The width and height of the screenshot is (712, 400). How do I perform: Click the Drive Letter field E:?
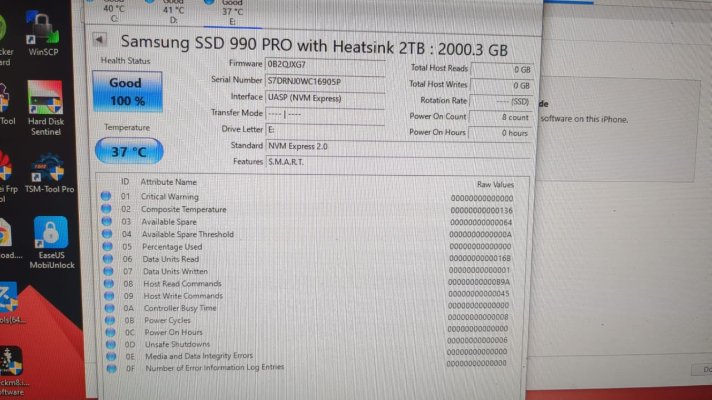pyautogui.click(x=325, y=130)
